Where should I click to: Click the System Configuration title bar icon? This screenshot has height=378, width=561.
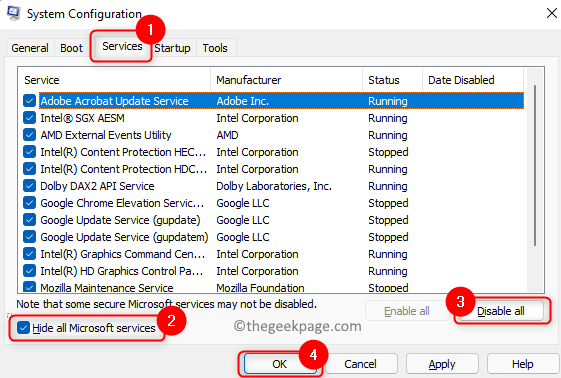pos(14,13)
